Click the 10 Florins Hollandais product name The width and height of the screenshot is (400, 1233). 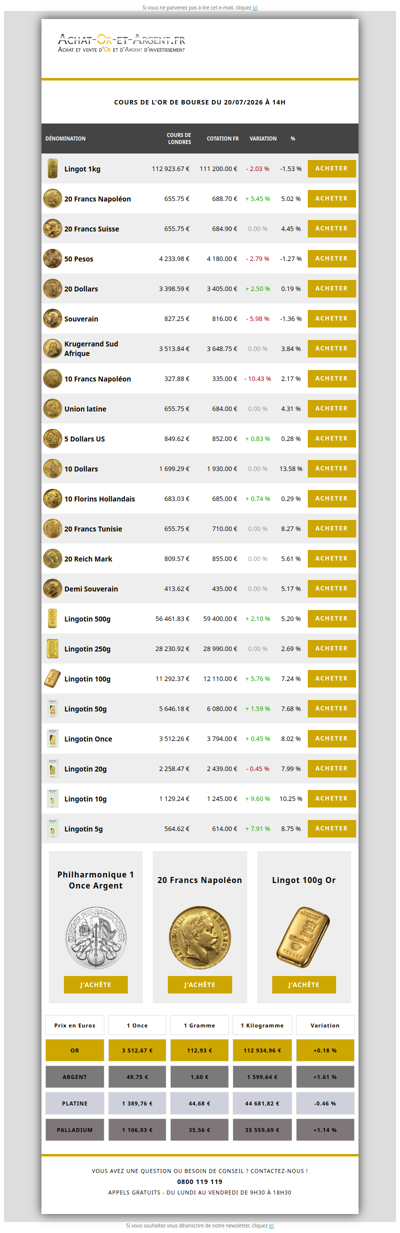pyautogui.click(x=99, y=499)
